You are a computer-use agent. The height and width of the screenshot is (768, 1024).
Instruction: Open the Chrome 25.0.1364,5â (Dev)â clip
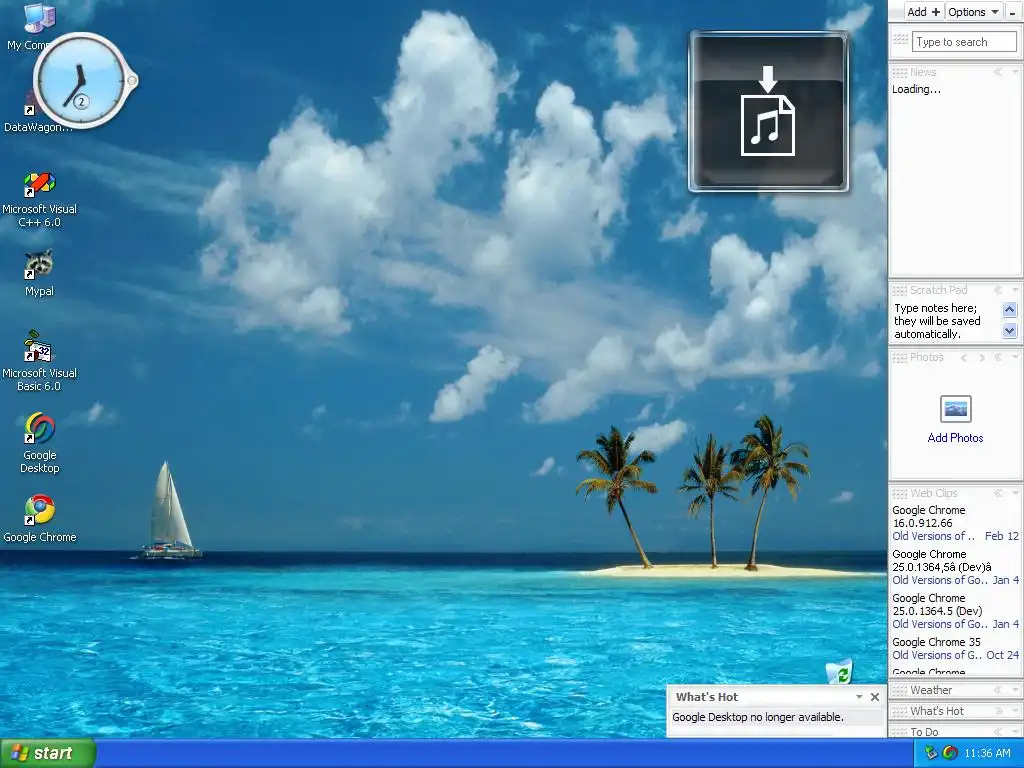[942, 560]
